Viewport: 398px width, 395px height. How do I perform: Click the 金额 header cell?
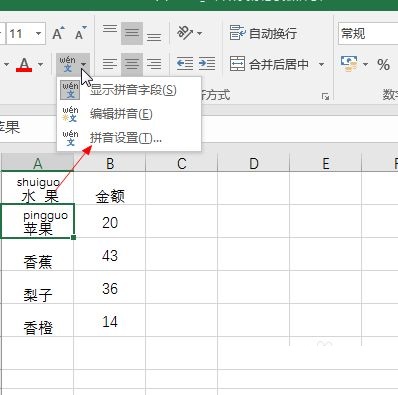coord(110,188)
